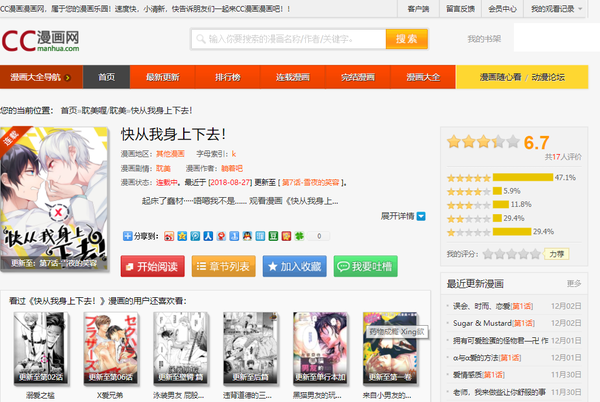The image size is (600, 402).
Task: Open 最新更新 tab
Action: [x=163, y=77]
